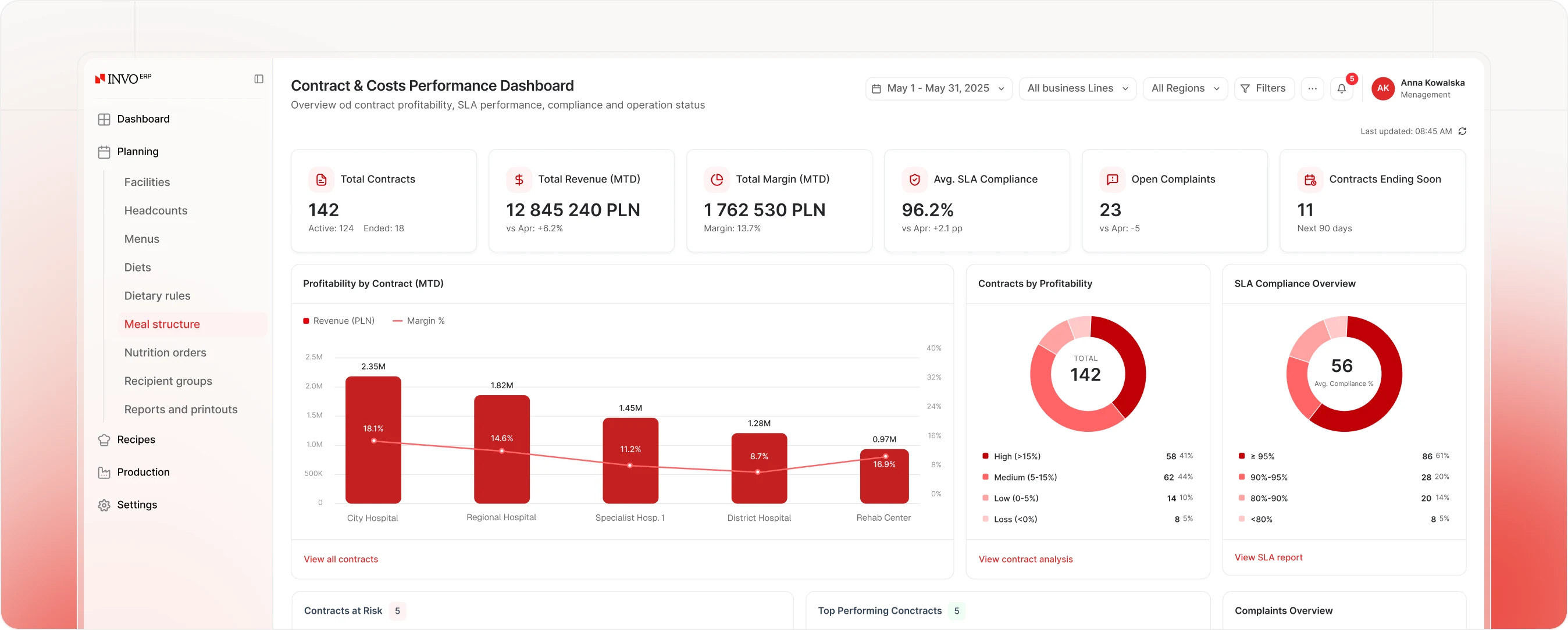Open the May 1 - May 31, 2025 date picker

click(939, 89)
